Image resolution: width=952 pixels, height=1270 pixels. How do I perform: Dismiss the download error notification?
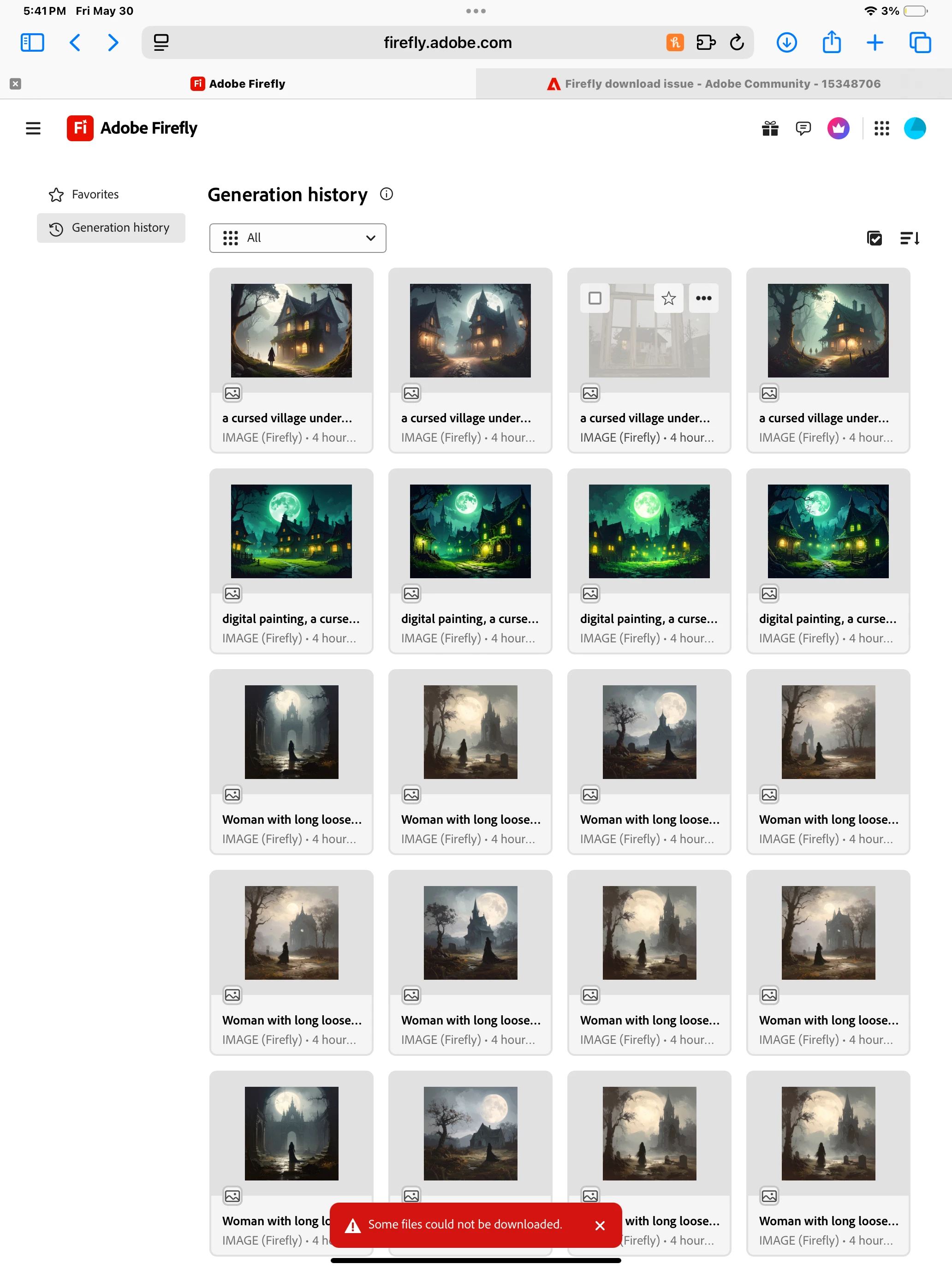(x=600, y=1225)
